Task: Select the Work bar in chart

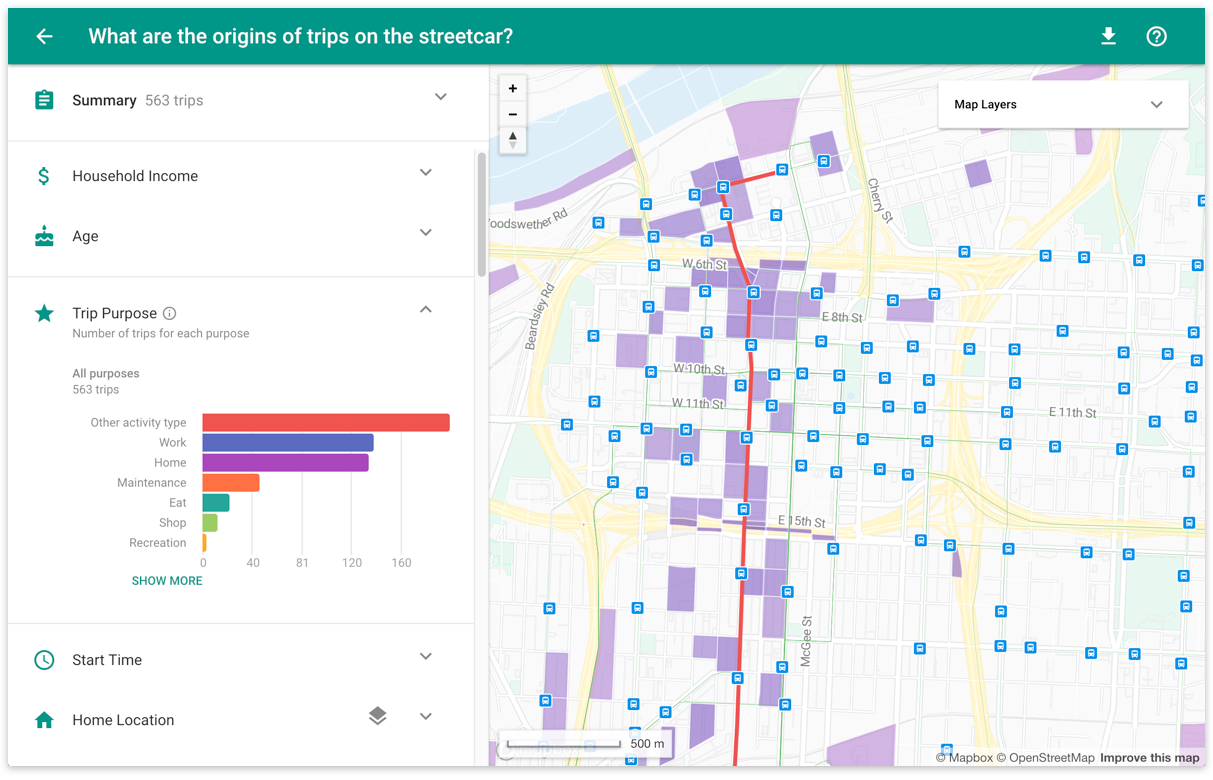Action: coord(288,443)
